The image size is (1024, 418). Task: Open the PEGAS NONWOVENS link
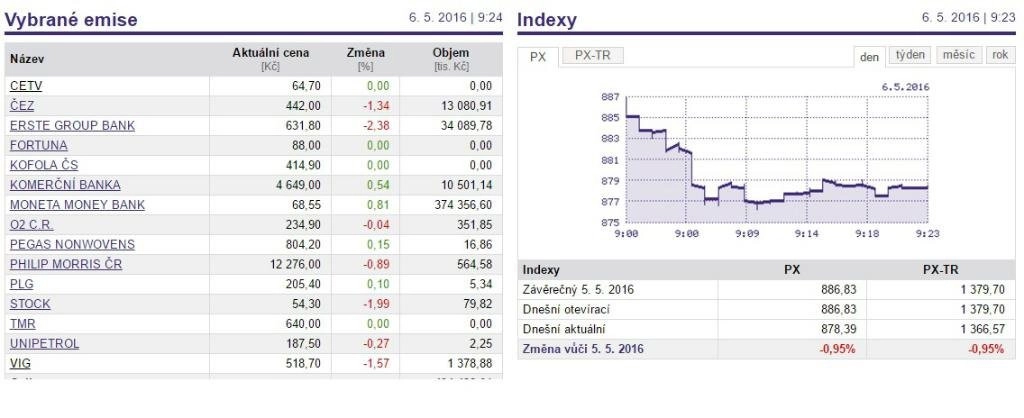(72, 244)
